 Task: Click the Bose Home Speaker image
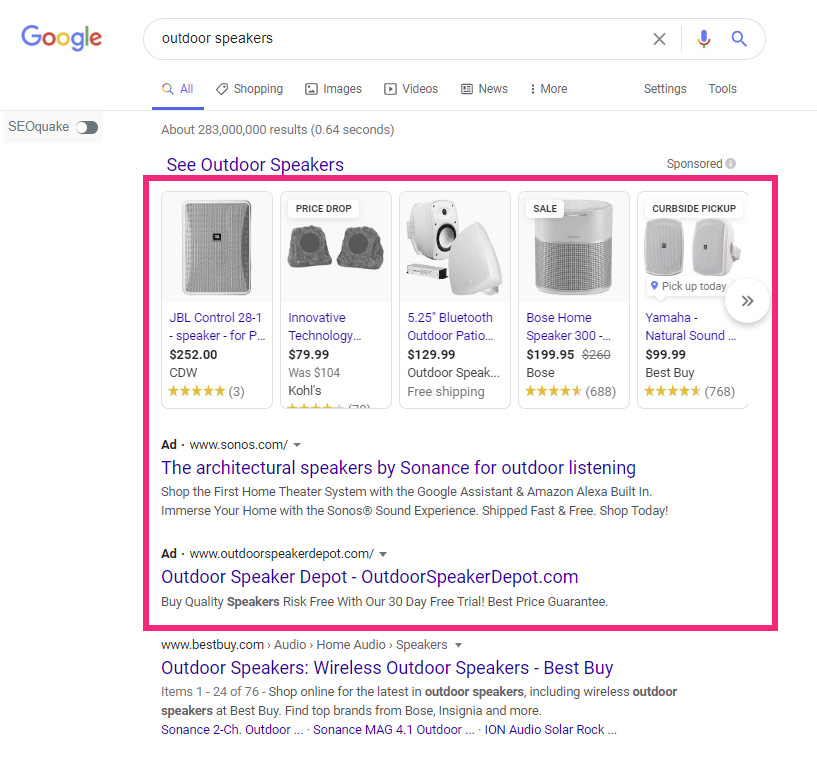click(574, 248)
